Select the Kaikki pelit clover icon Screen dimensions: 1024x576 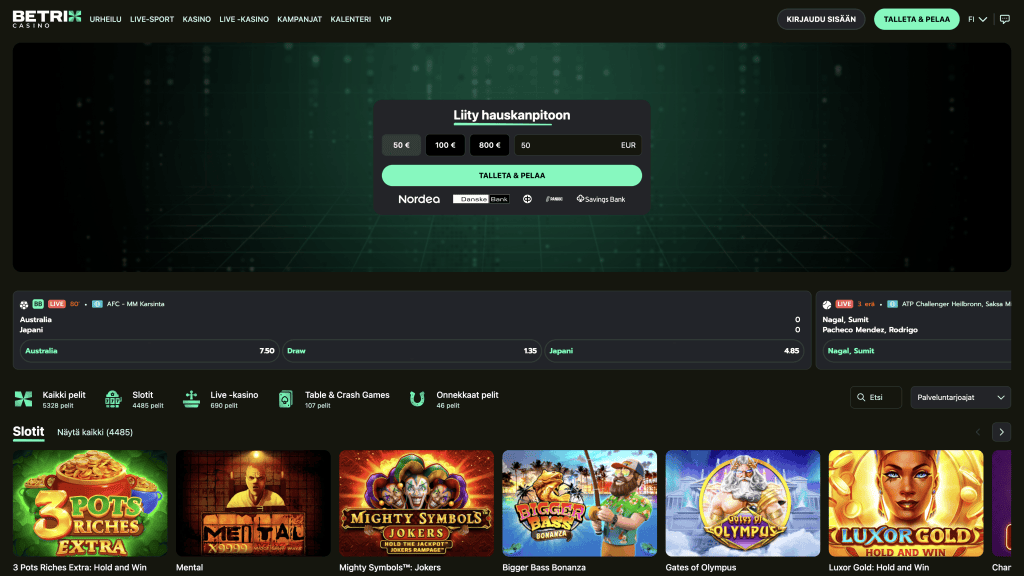tap(24, 399)
